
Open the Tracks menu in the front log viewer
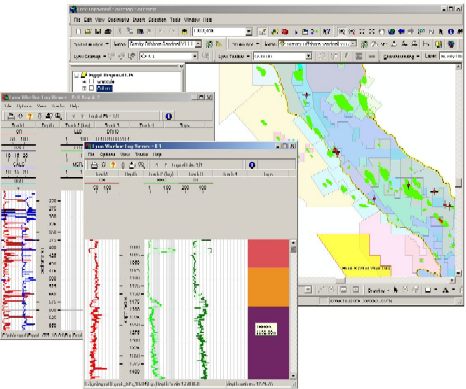point(142,155)
